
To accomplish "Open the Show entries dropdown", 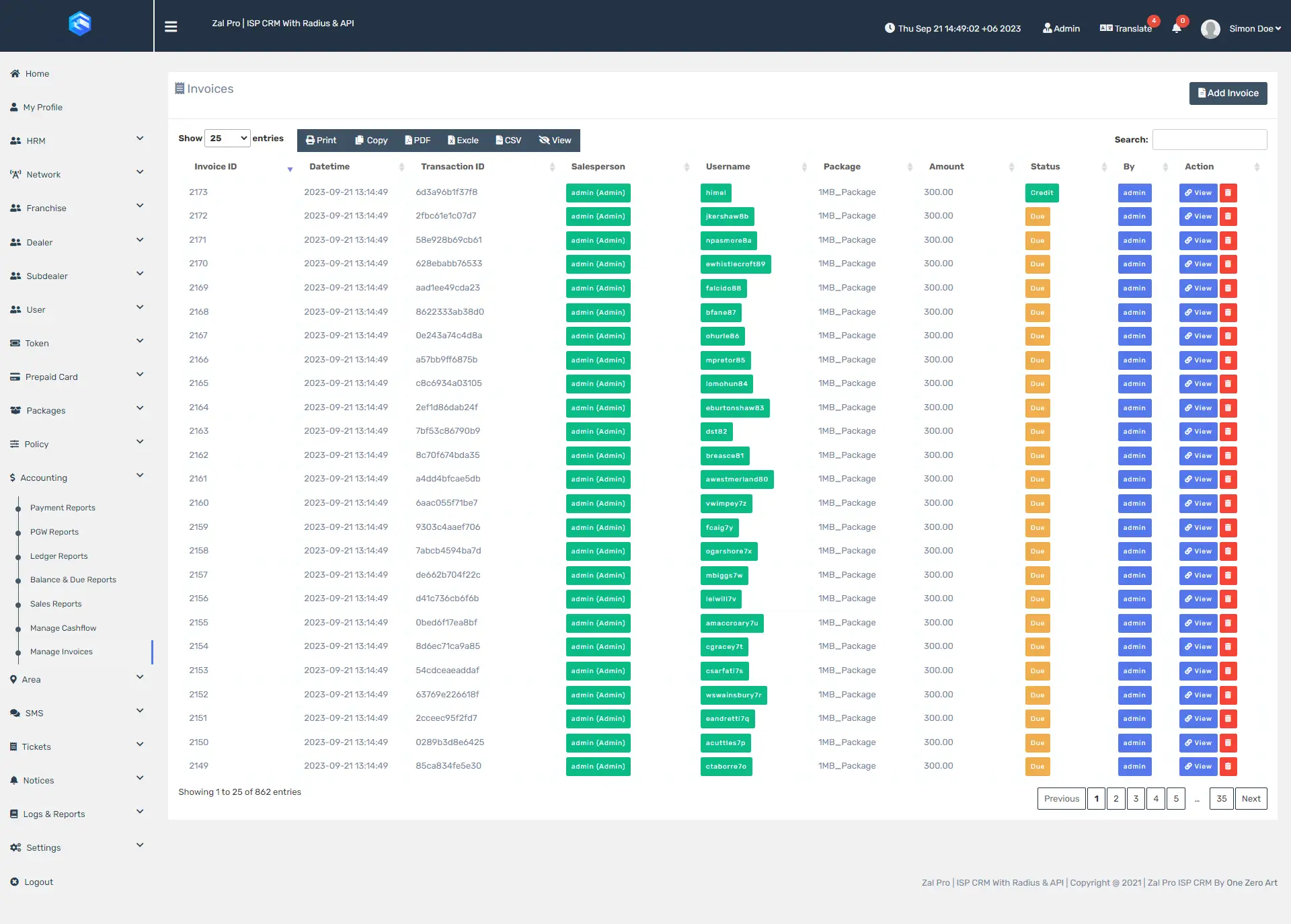I will [227, 139].
